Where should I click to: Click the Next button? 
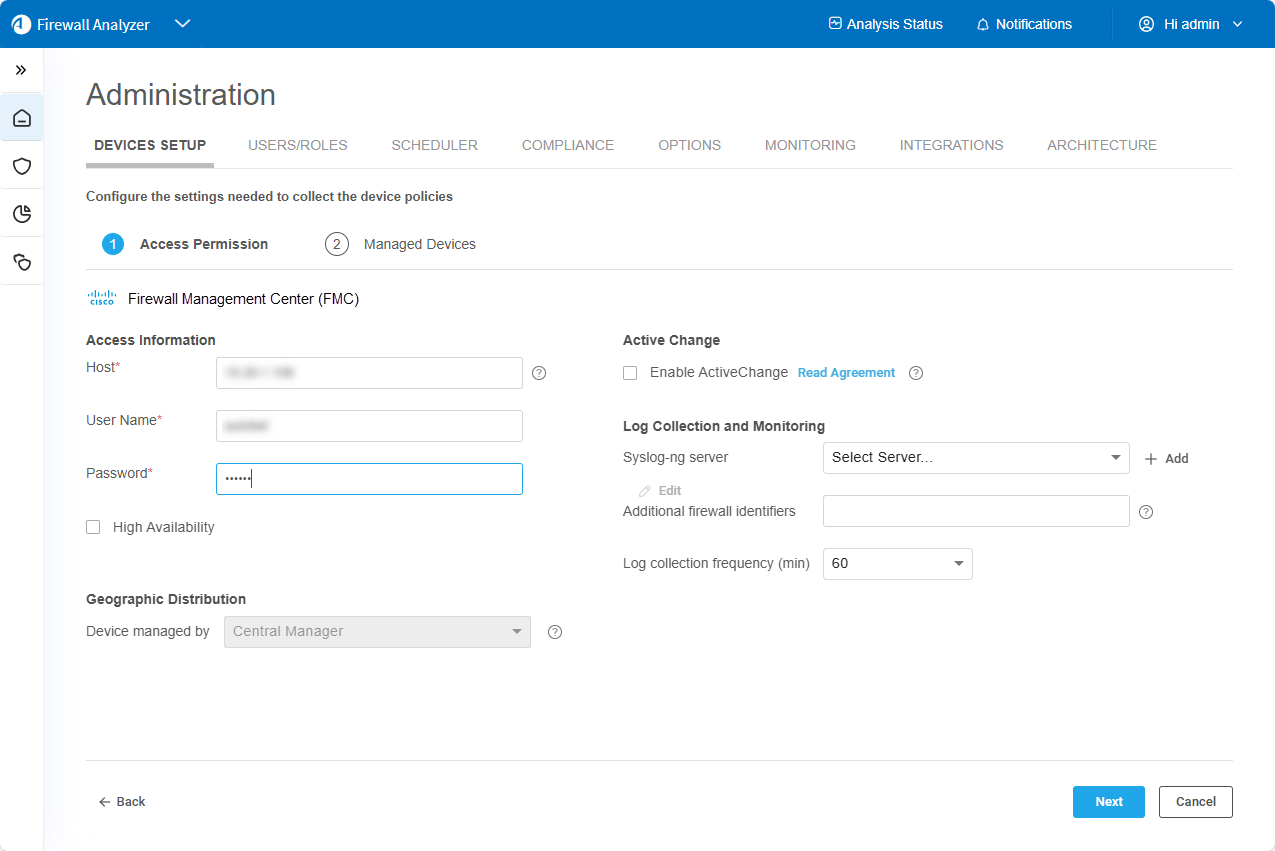pyautogui.click(x=1108, y=802)
